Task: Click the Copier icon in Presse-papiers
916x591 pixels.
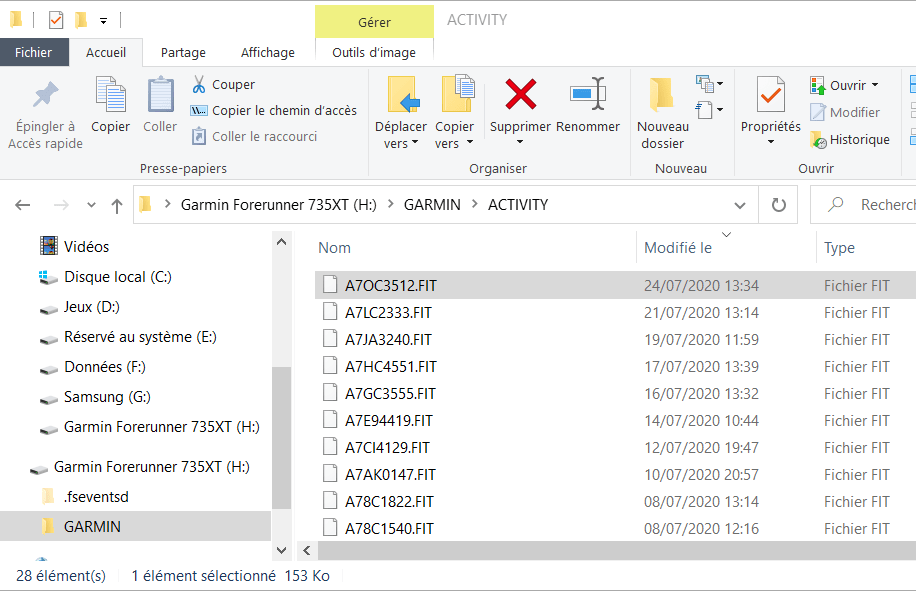Action: coord(110,95)
